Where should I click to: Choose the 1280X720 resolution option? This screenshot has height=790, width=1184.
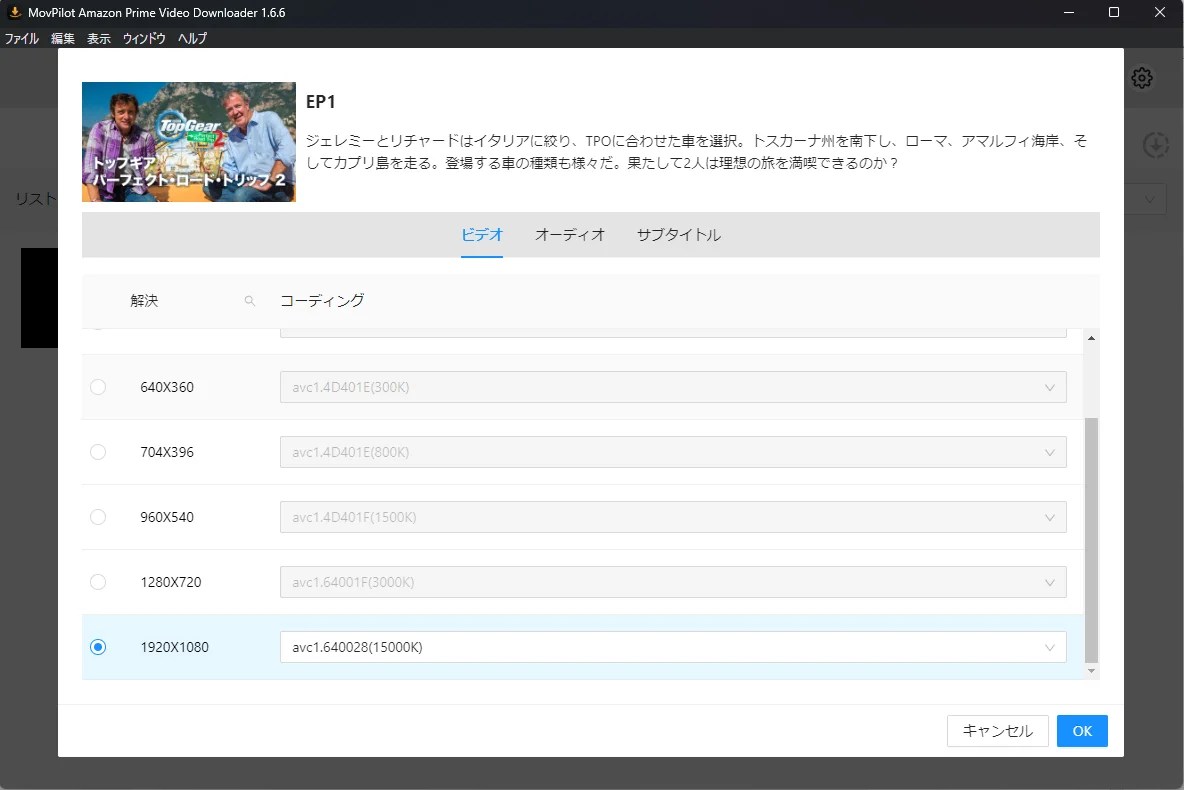click(x=98, y=582)
